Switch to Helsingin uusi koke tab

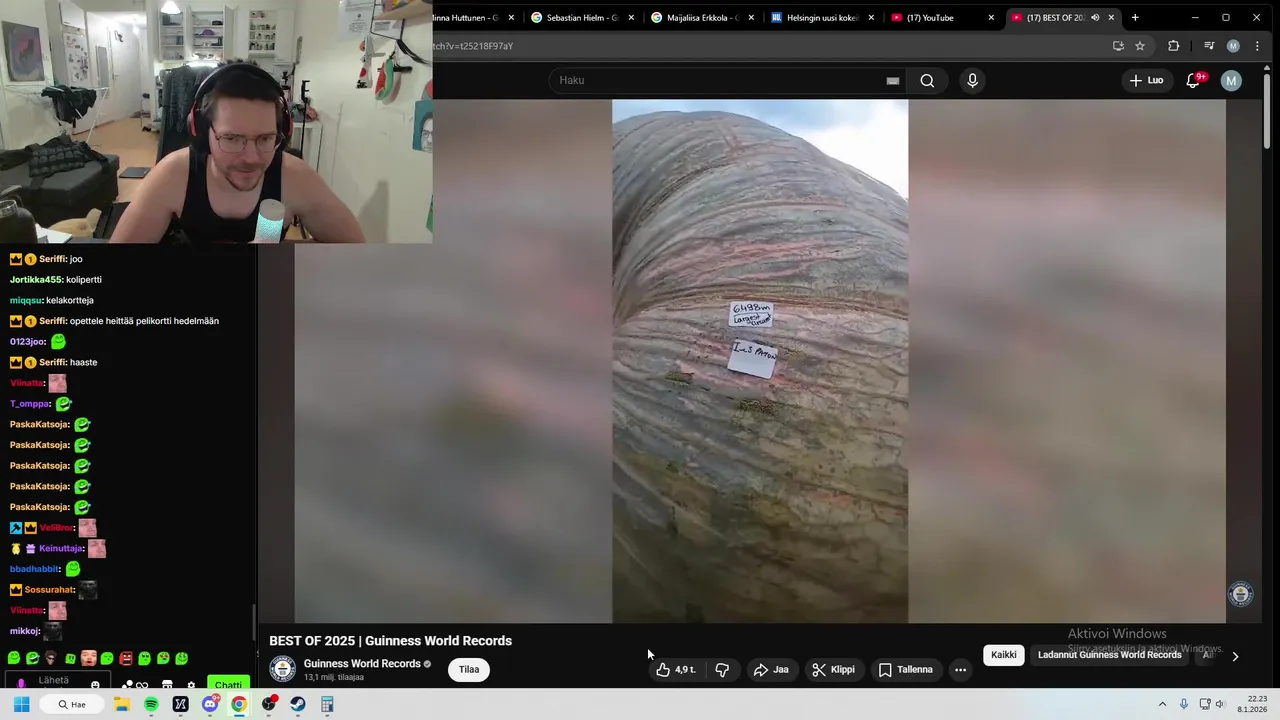823,18
